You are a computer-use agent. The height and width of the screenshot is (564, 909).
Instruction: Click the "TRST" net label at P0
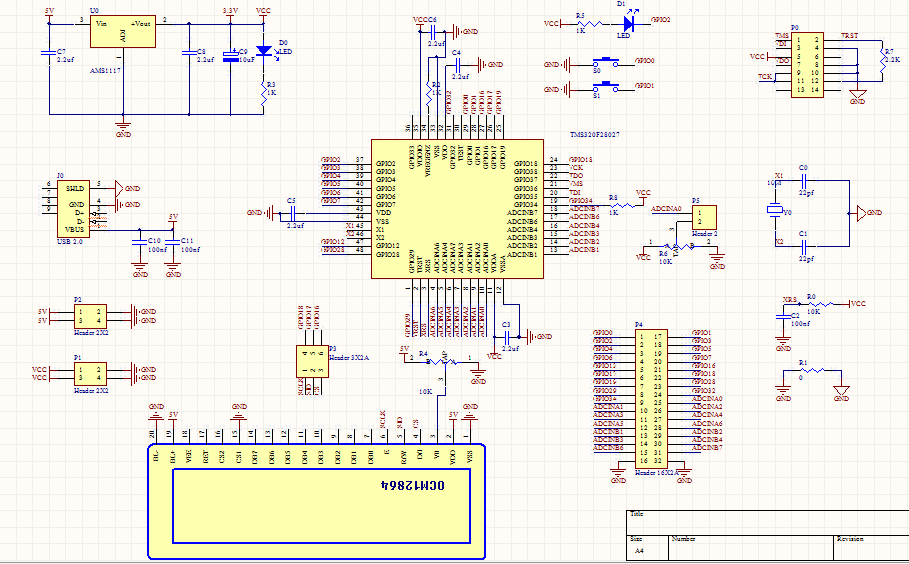click(x=850, y=36)
